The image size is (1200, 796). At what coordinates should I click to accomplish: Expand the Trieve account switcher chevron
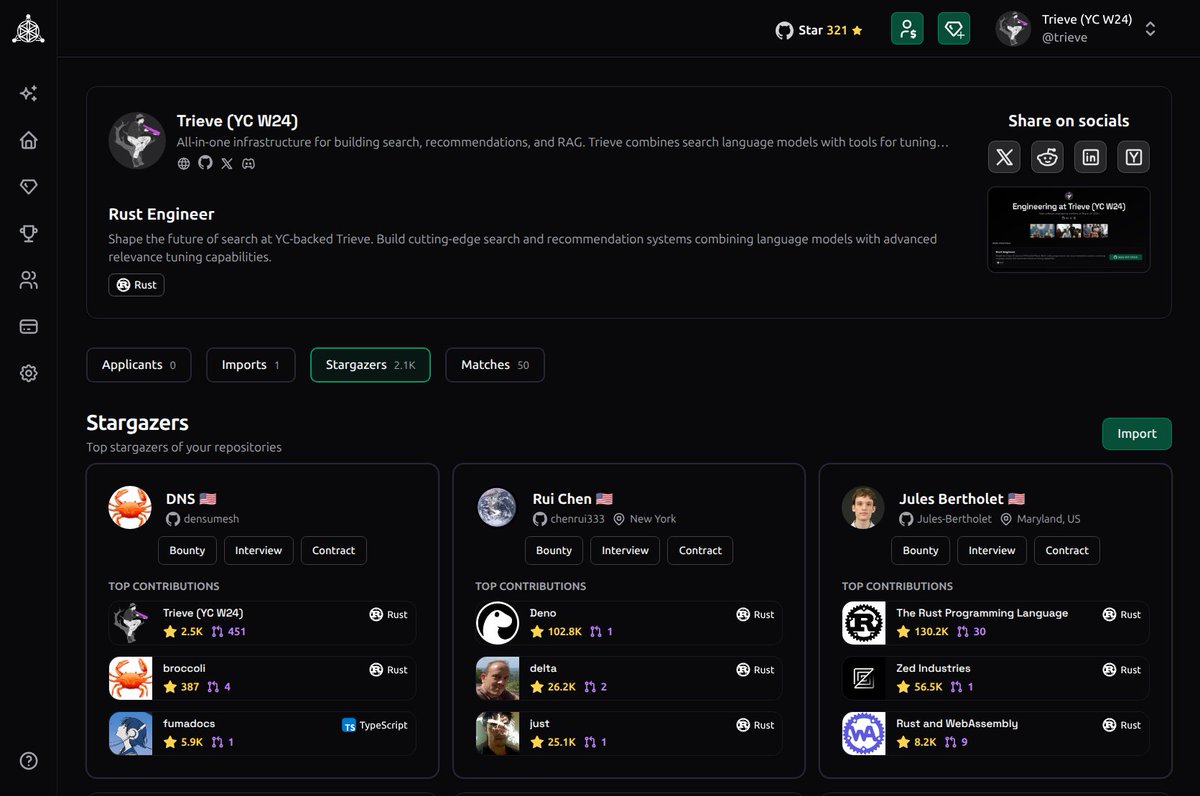(x=1150, y=29)
